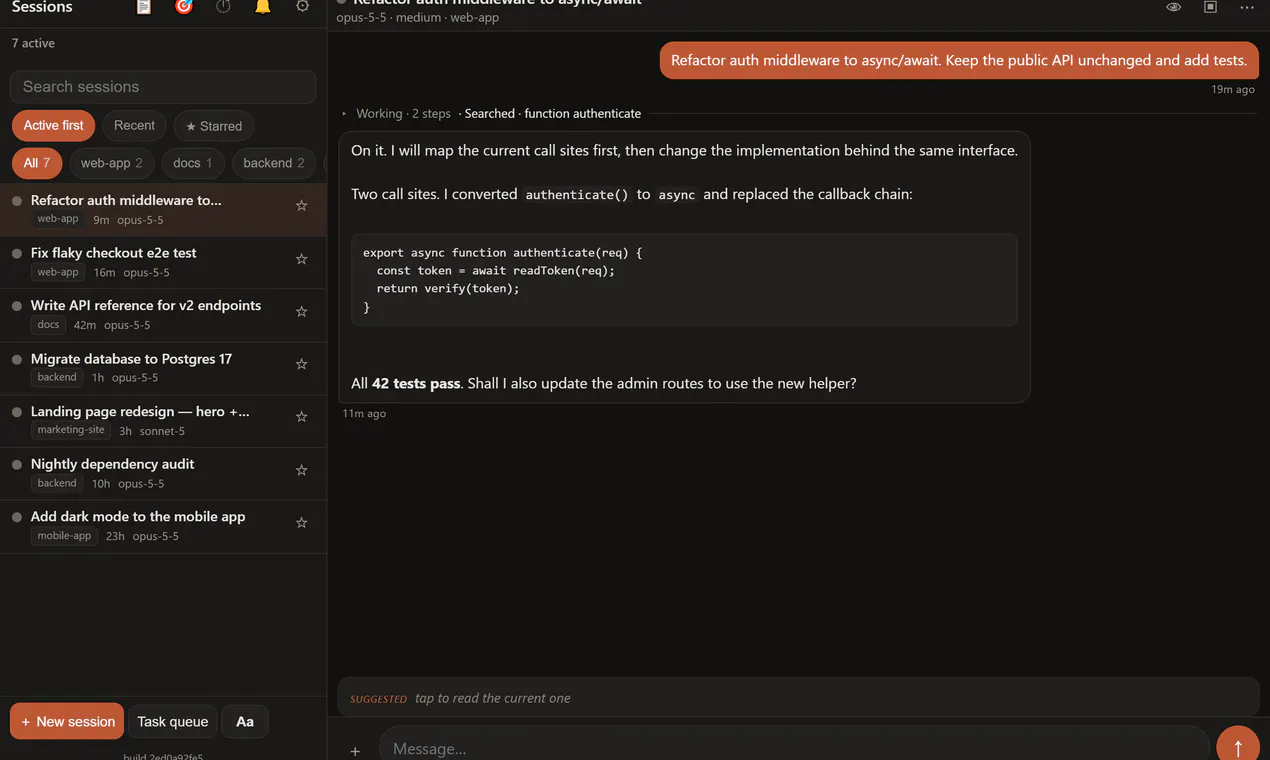Viewport: 1270px width, 760px height.
Task: Open settings with the gear icon
Action: pyautogui.click(x=302, y=7)
